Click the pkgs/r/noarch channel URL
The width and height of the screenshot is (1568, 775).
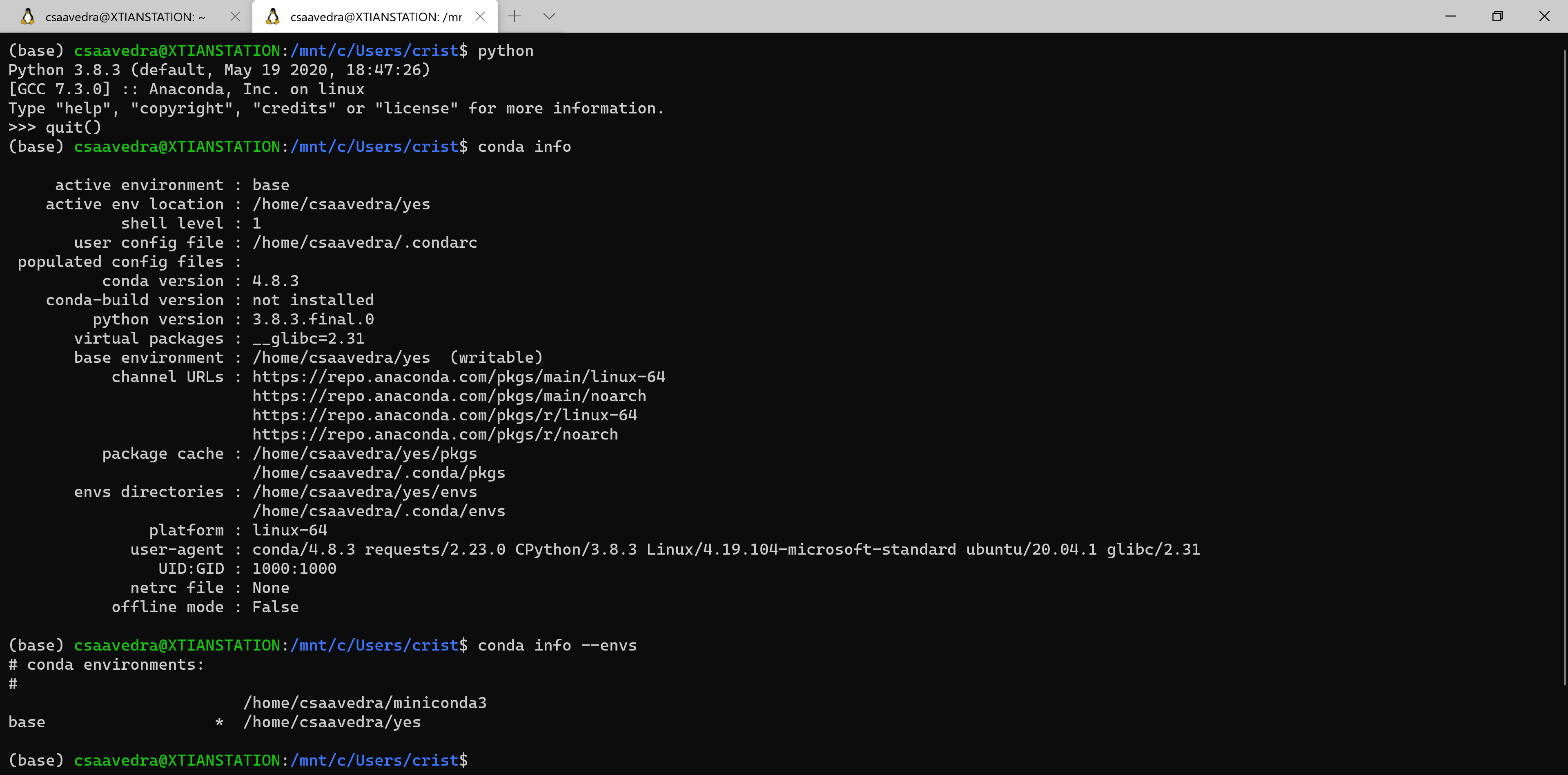pyautogui.click(x=434, y=434)
